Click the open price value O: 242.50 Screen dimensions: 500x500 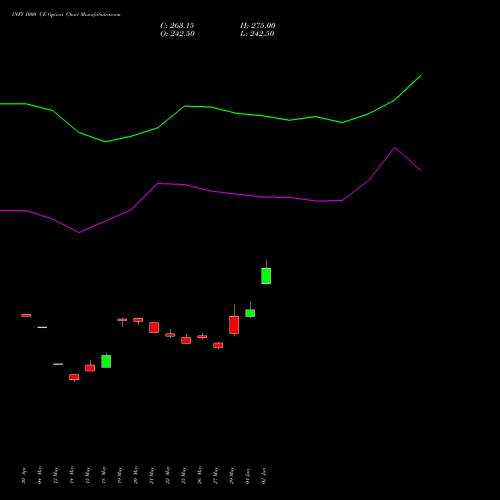point(177,34)
